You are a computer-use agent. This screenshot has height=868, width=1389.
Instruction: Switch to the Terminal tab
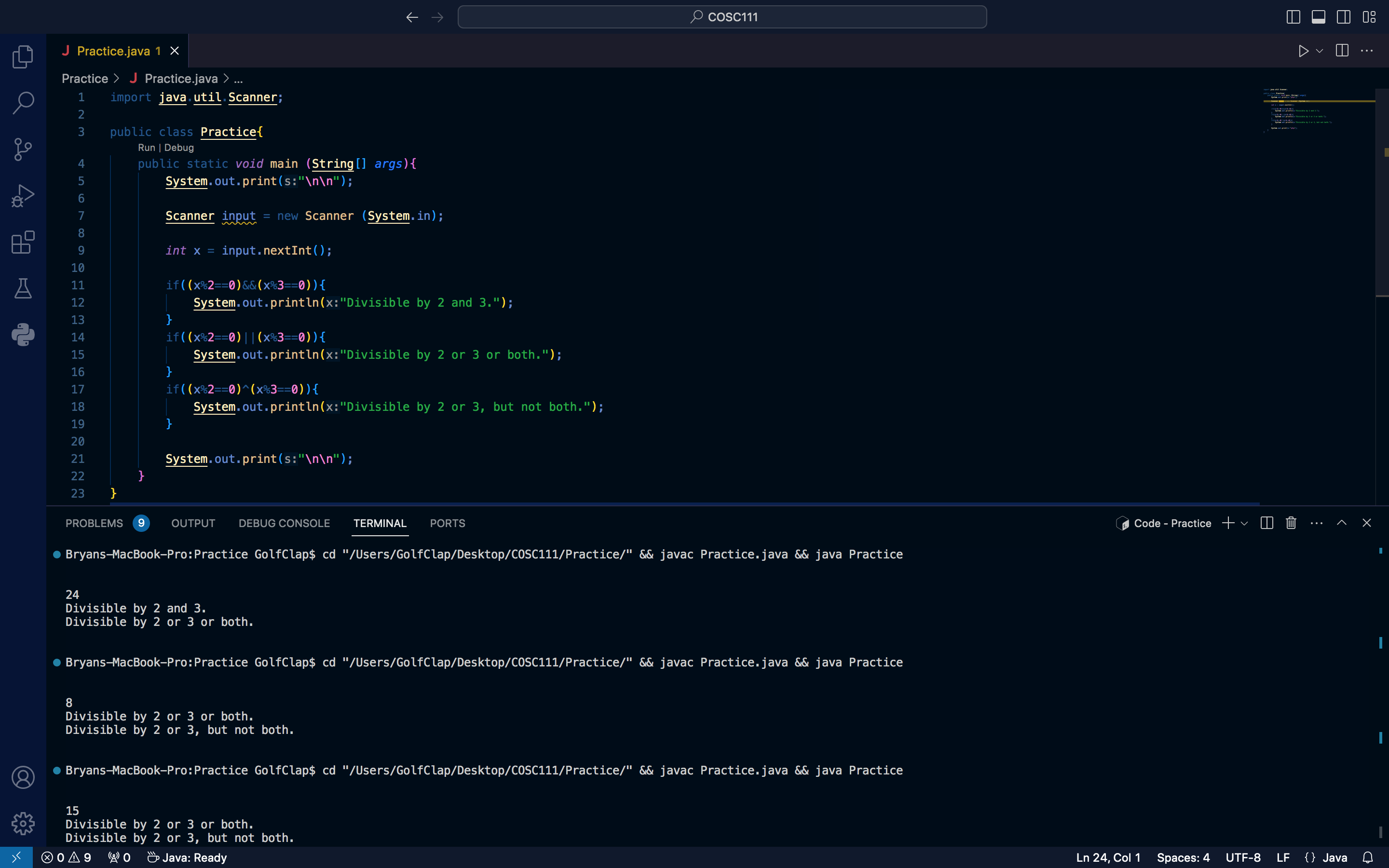click(x=380, y=523)
